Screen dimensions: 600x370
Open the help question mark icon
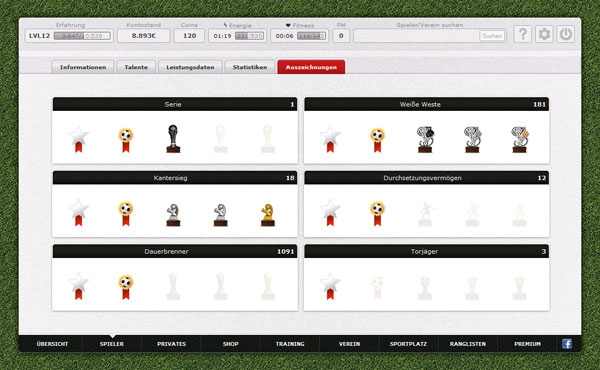click(x=523, y=34)
